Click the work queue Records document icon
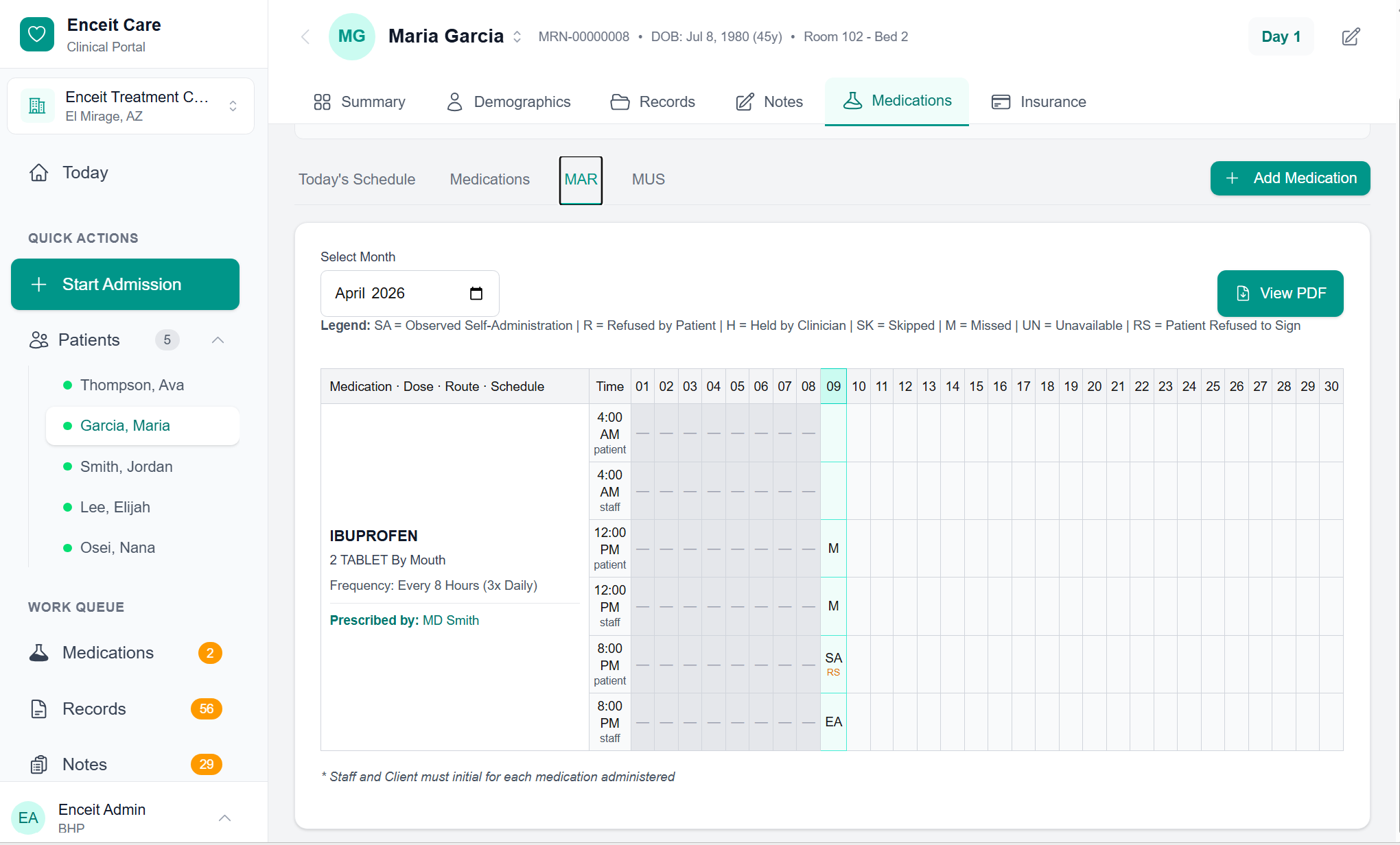This screenshot has width=1400, height=845. coord(39,709)
